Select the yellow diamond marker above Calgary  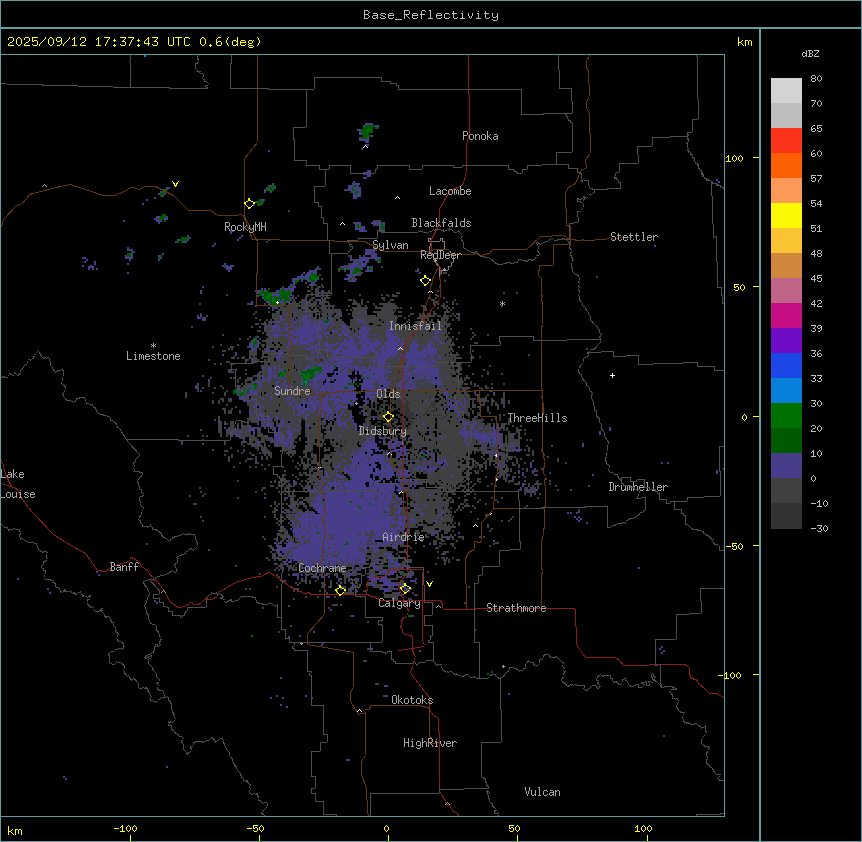coord(405,589)
